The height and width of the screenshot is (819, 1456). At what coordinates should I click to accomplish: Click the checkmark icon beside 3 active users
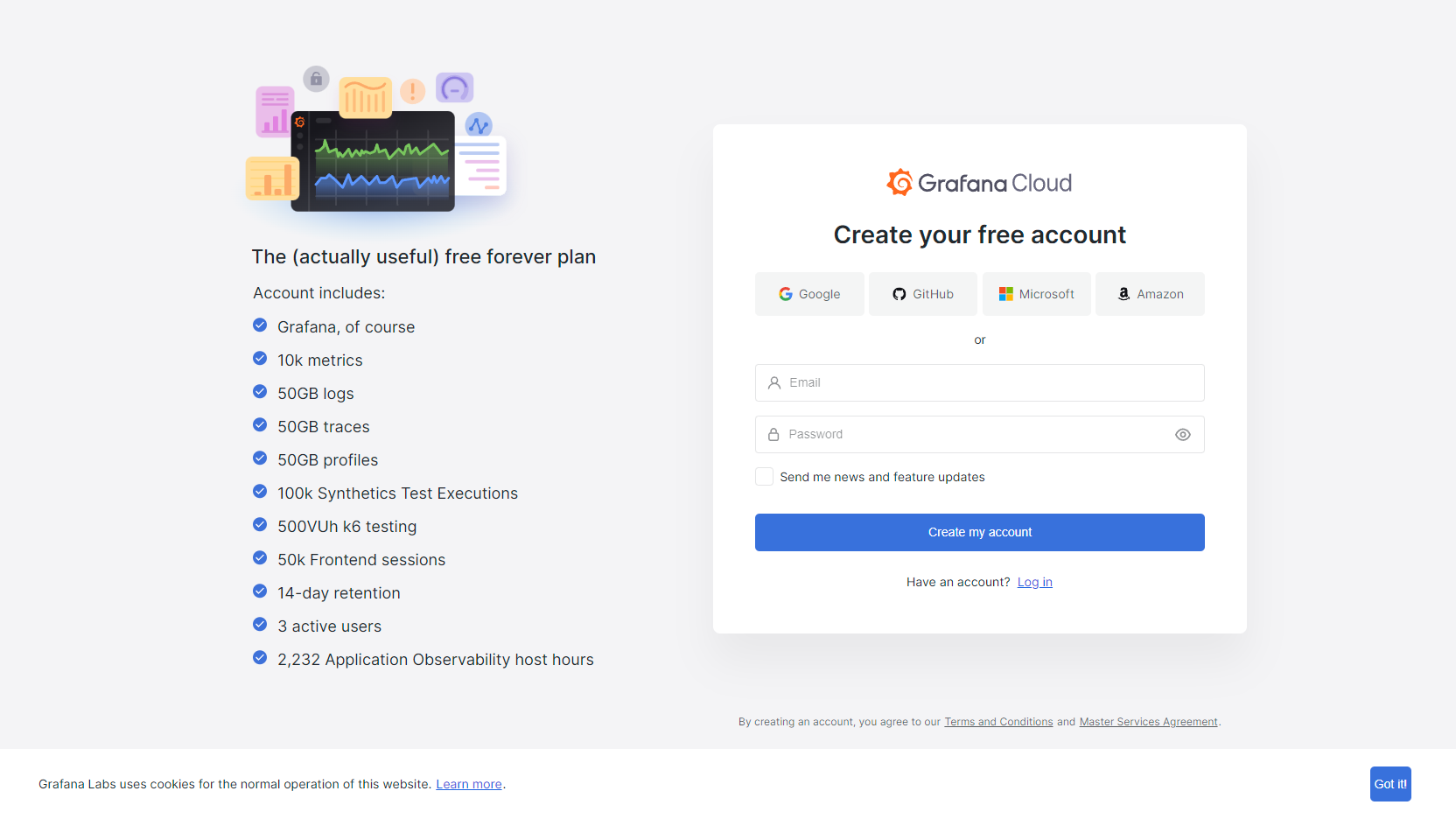coord(260,625)
